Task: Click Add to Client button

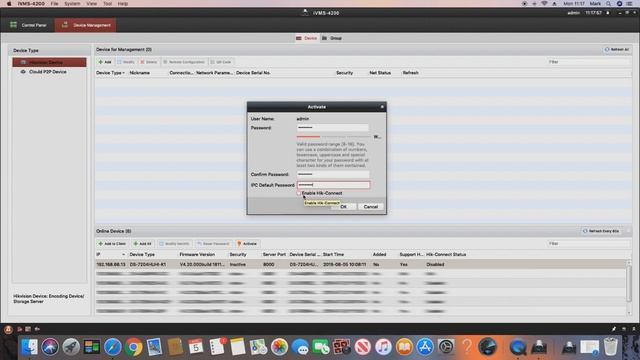Action: tap(112, 244)
